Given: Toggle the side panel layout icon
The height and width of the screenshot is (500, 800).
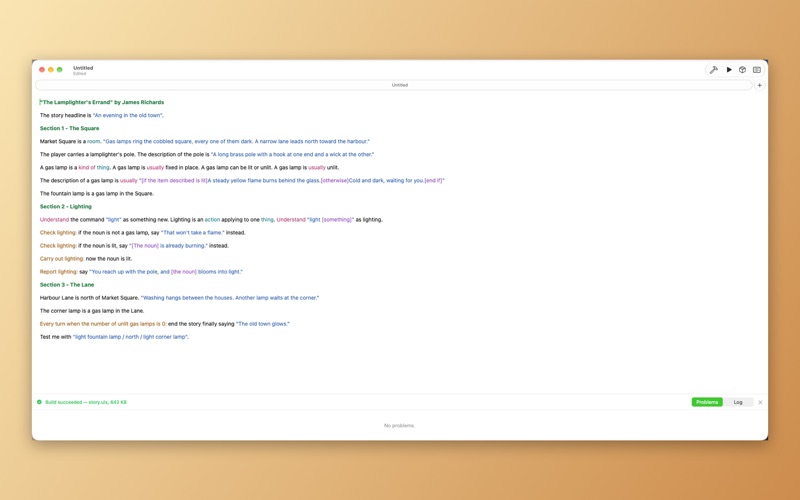Looking at the screenshot, I should point(757,70).
